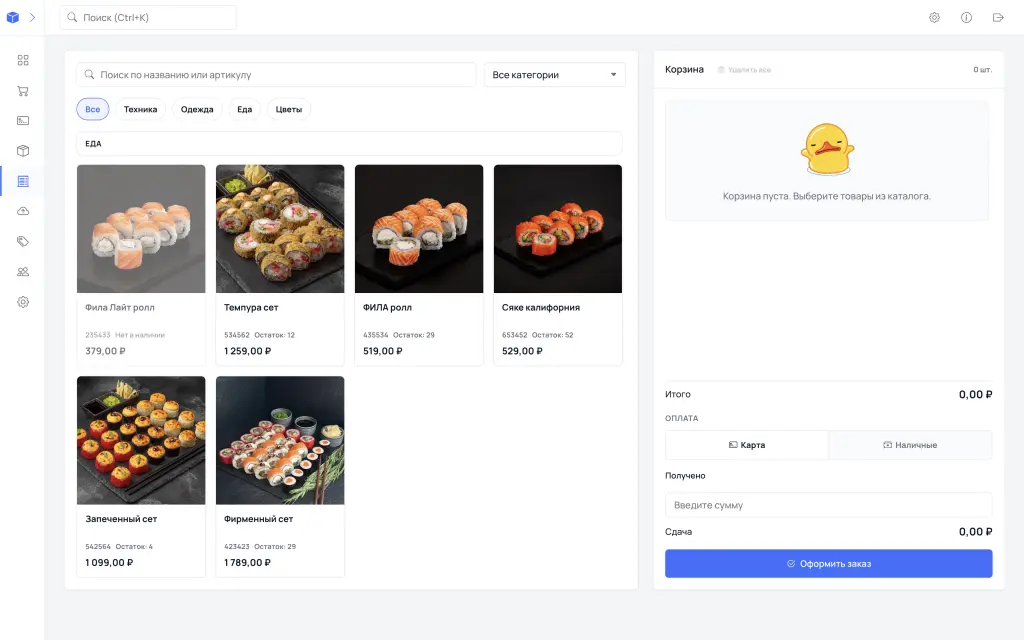This screenshot has height=640, width=1024.
Task: Filter products by Техника chip
Action: coord(140,109)
